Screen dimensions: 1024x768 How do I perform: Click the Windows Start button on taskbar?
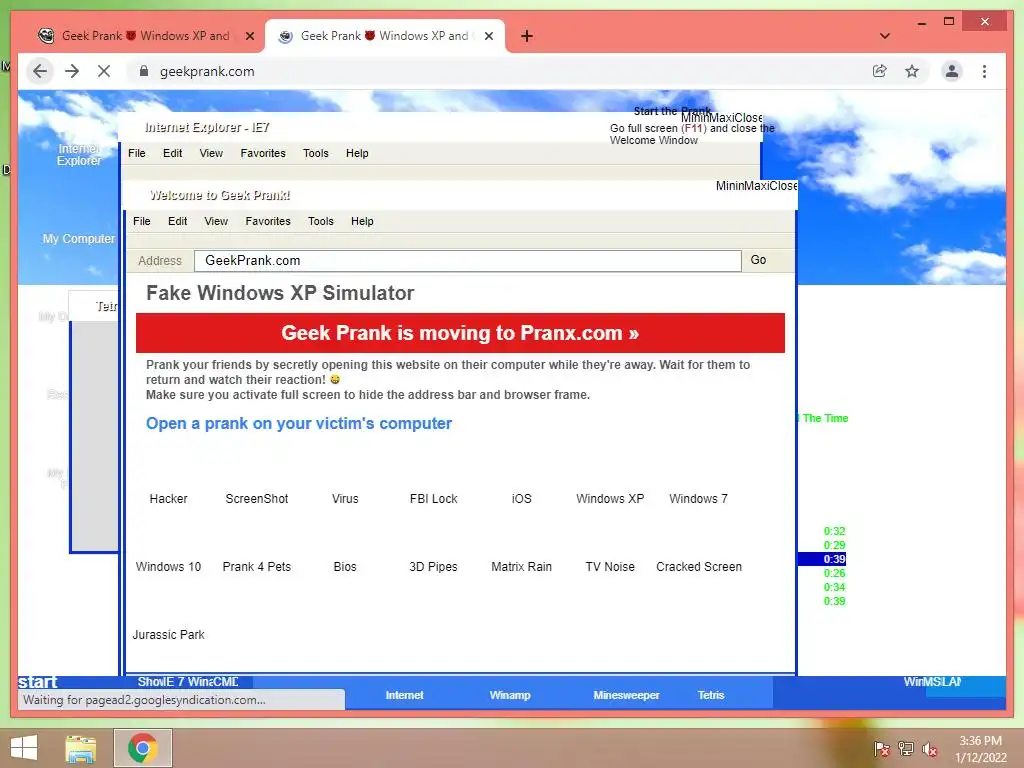(x=24, y=748)
